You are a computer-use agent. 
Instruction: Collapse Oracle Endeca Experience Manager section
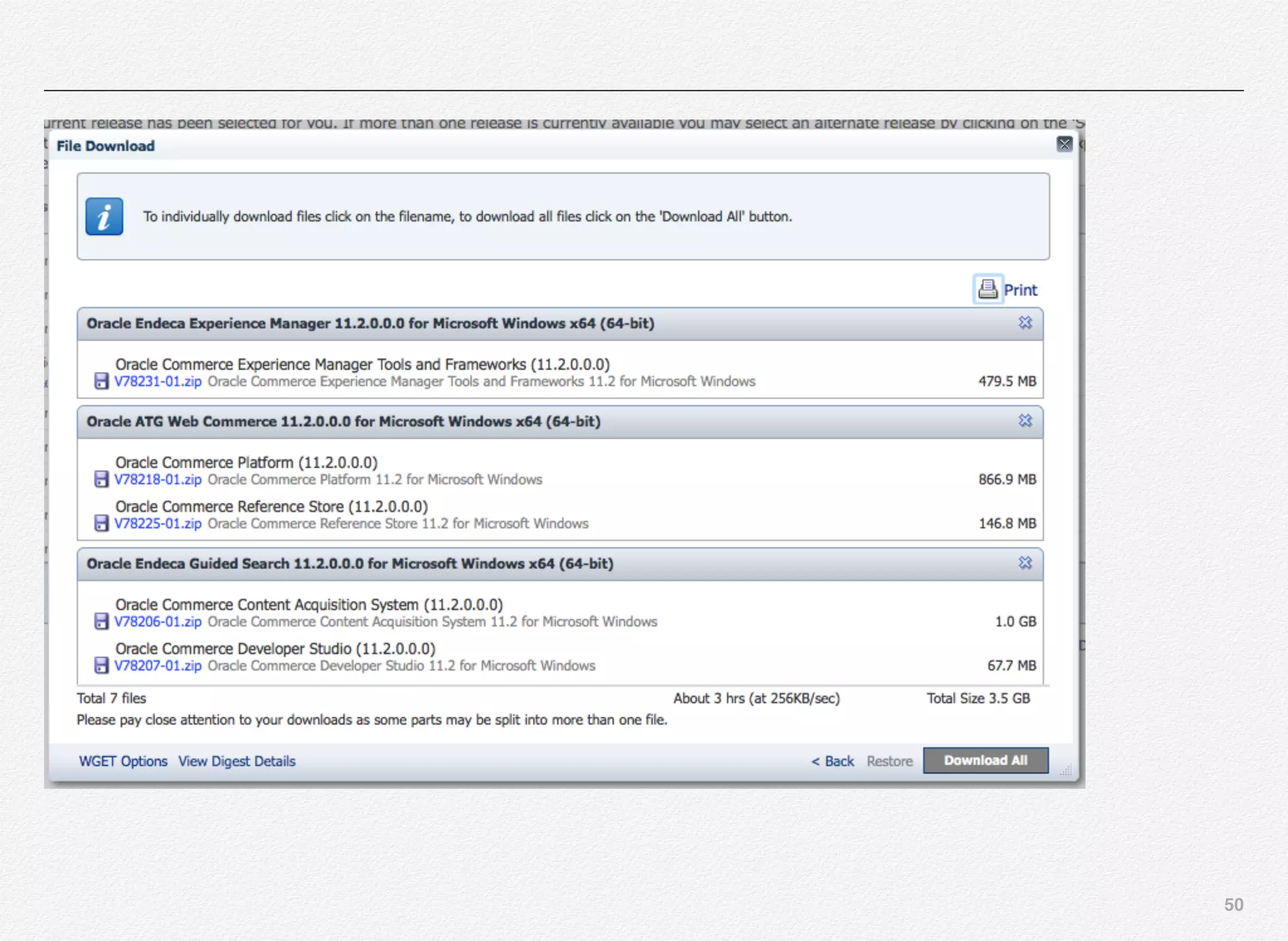click(1025, 323)
